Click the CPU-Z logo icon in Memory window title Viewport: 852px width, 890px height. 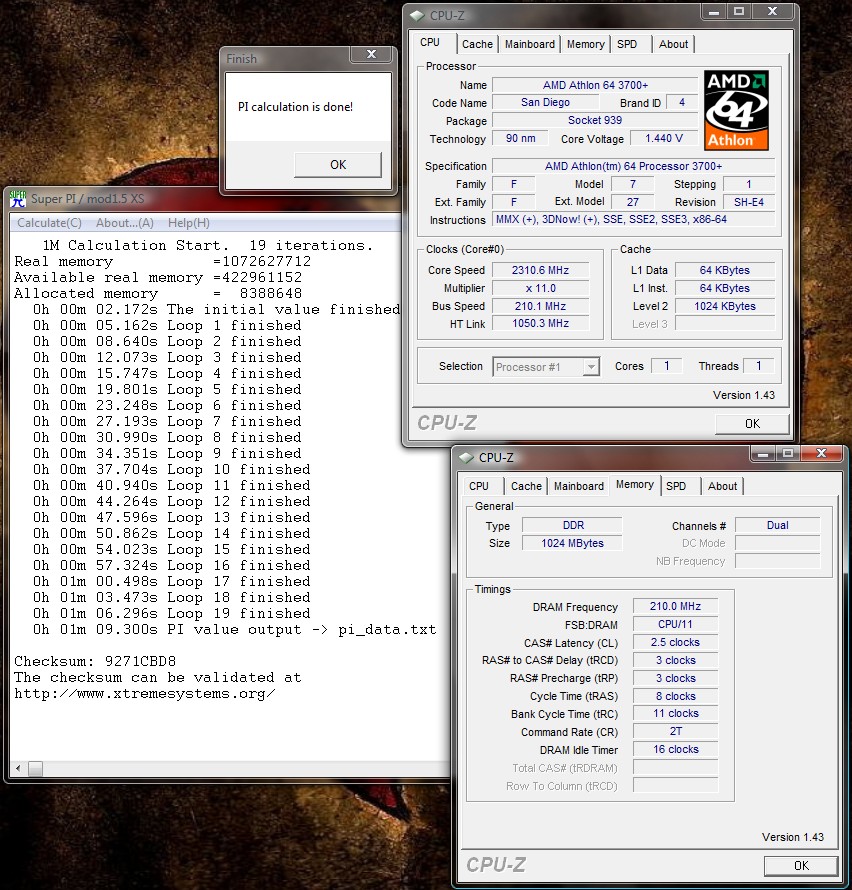pyautogui.click(x=467, y=457)
